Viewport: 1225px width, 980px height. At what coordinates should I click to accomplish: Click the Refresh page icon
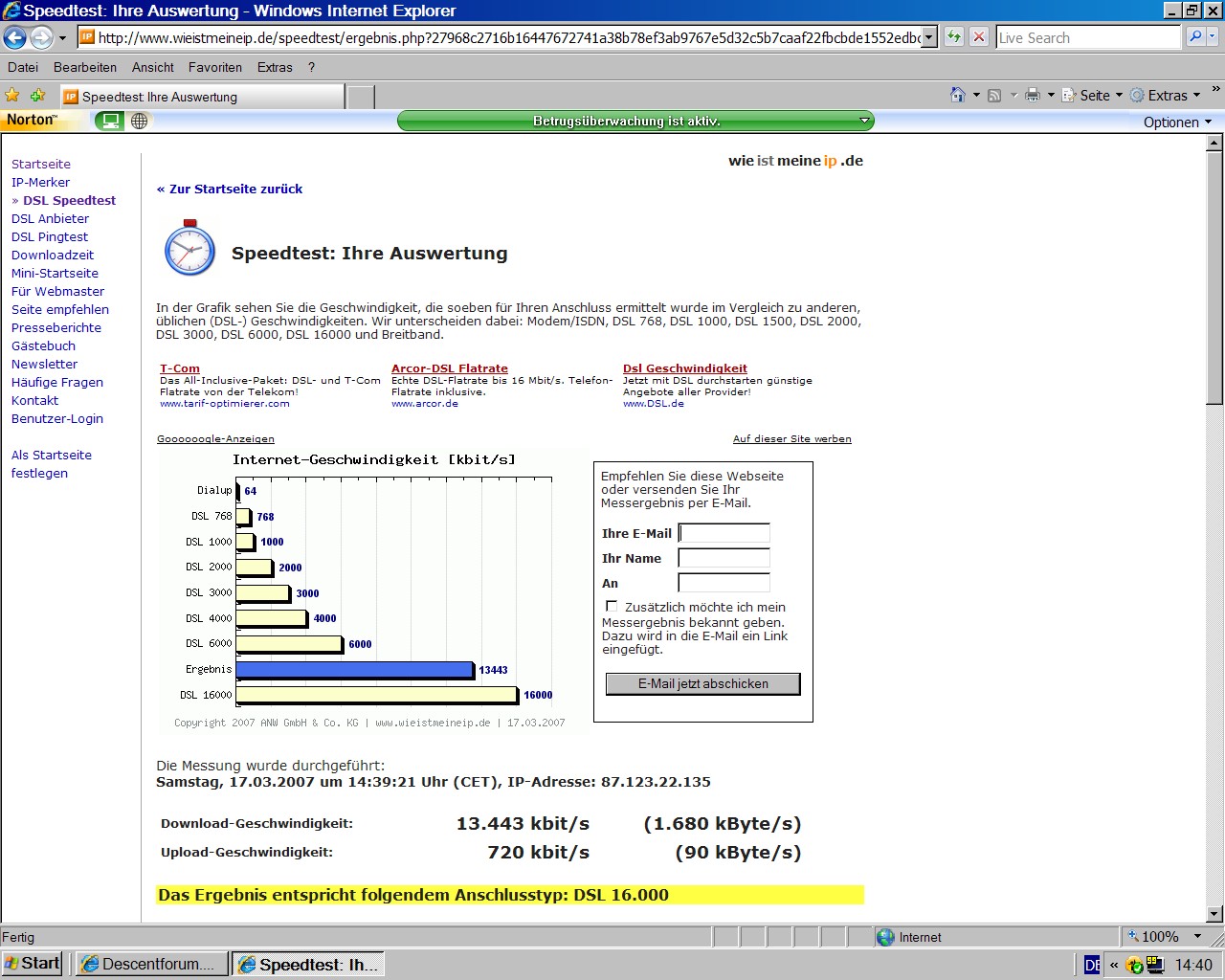coord(954,37)
